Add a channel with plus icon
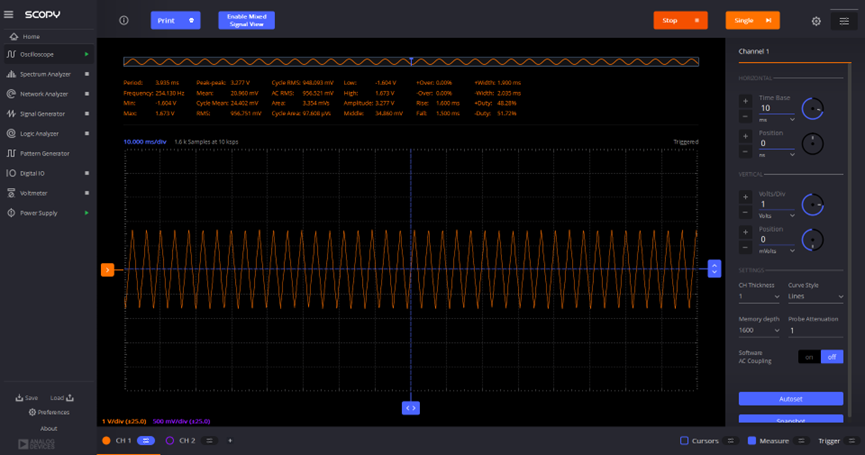The height and width of the screenshot is (455, 865). coord(230,441)
